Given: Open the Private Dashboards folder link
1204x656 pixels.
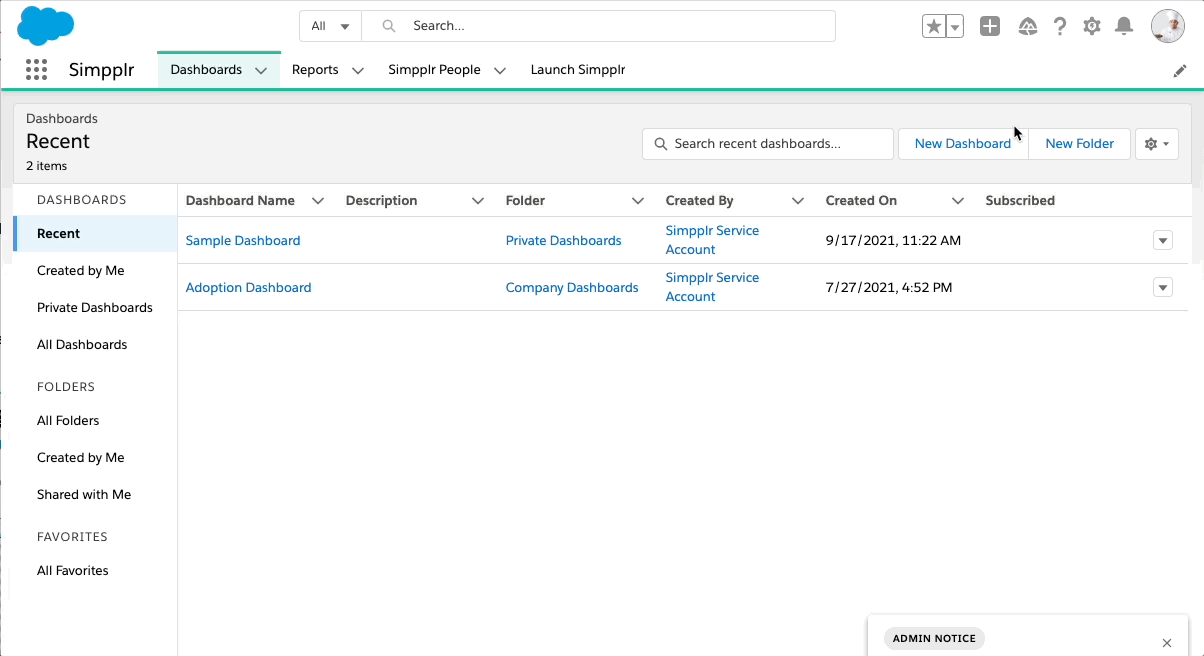Looking at the screenshot, I should tap(564, 241).
